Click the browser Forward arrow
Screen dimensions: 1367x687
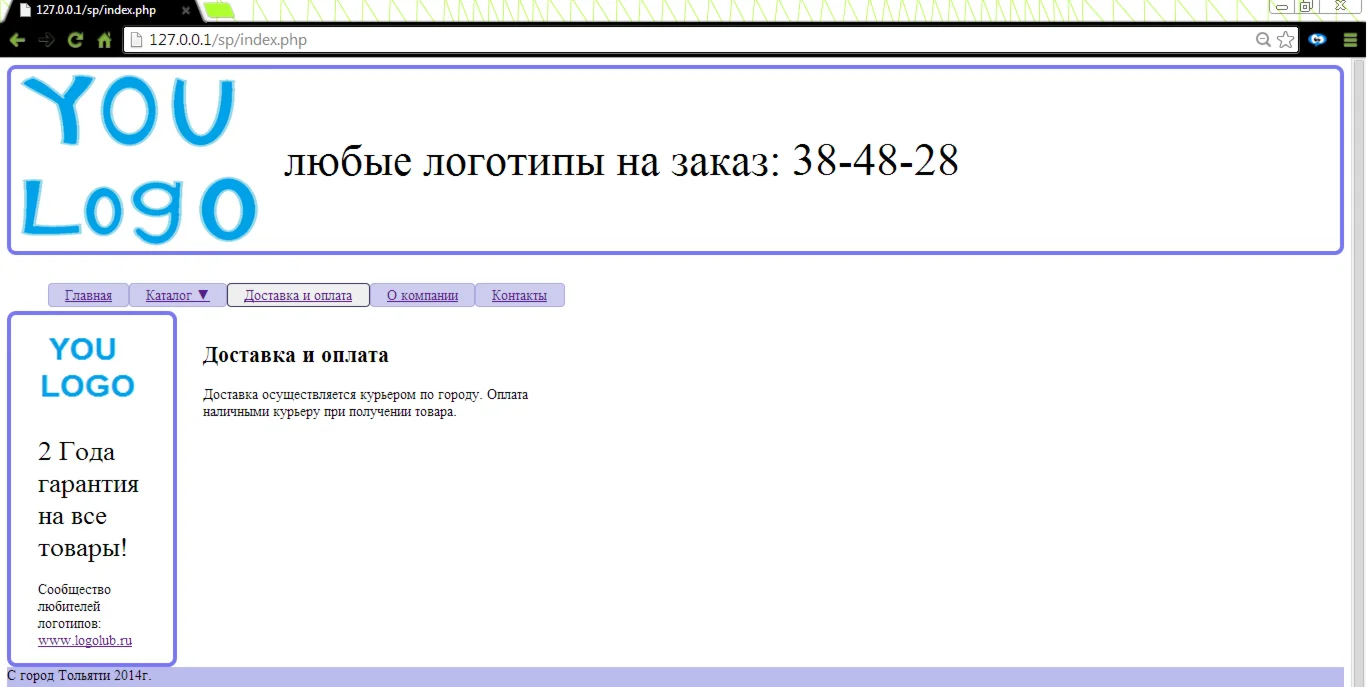pyautogui.click(x=46, y=41)
